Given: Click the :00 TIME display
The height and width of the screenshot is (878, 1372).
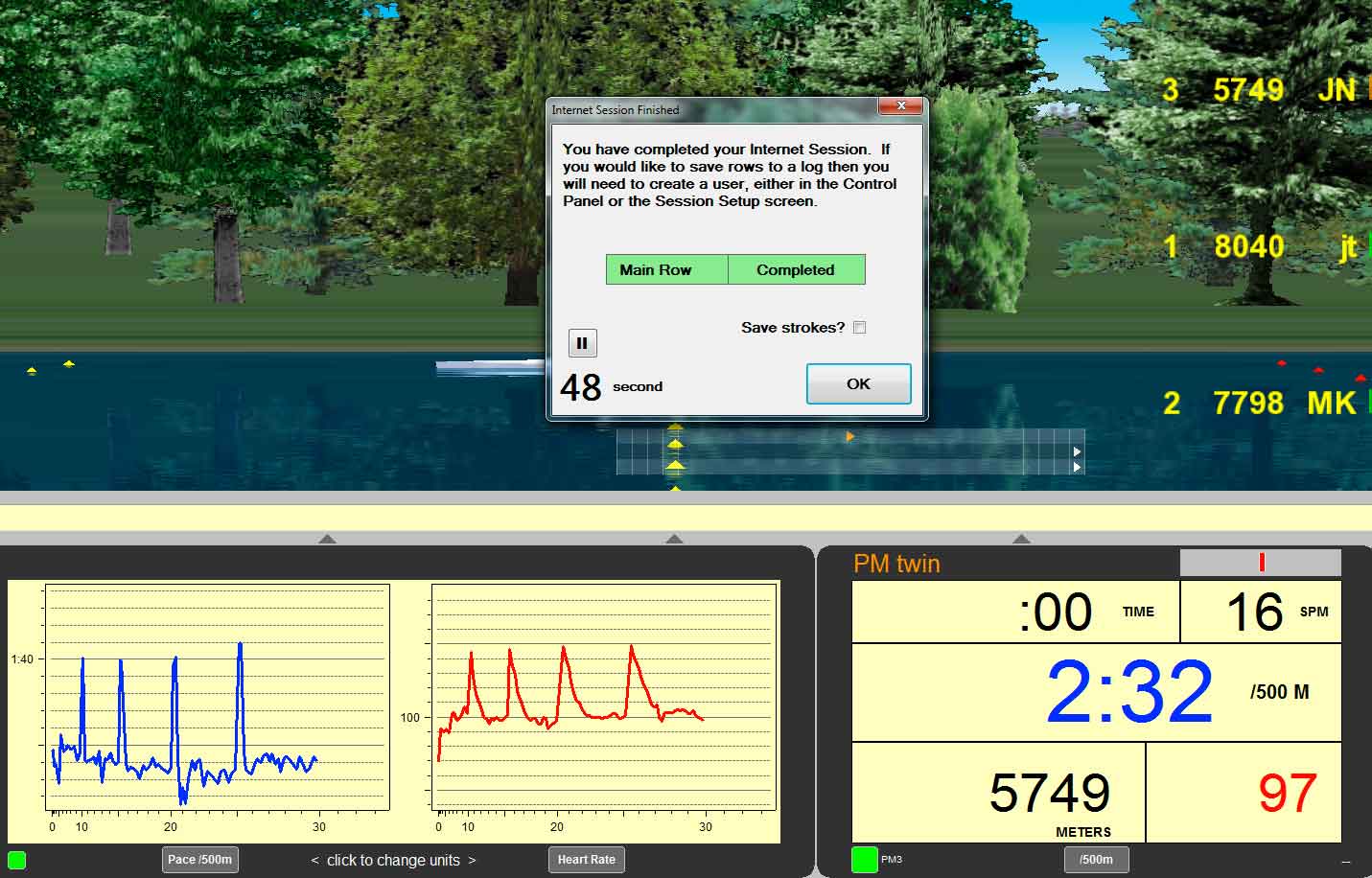Looking at the screenshot, I should coord(1015,612).
